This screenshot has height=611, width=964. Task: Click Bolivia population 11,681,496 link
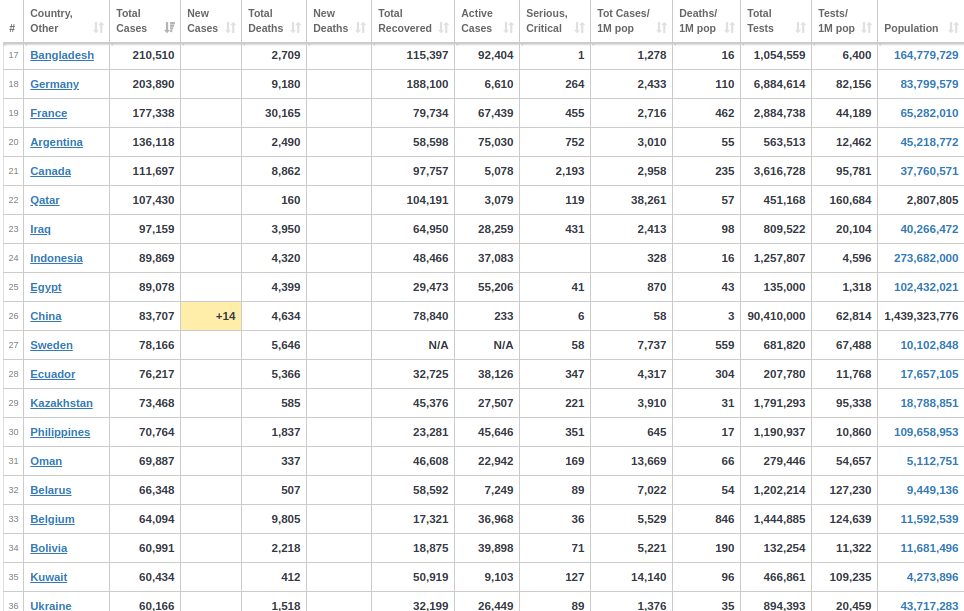[x=930, y=548]
